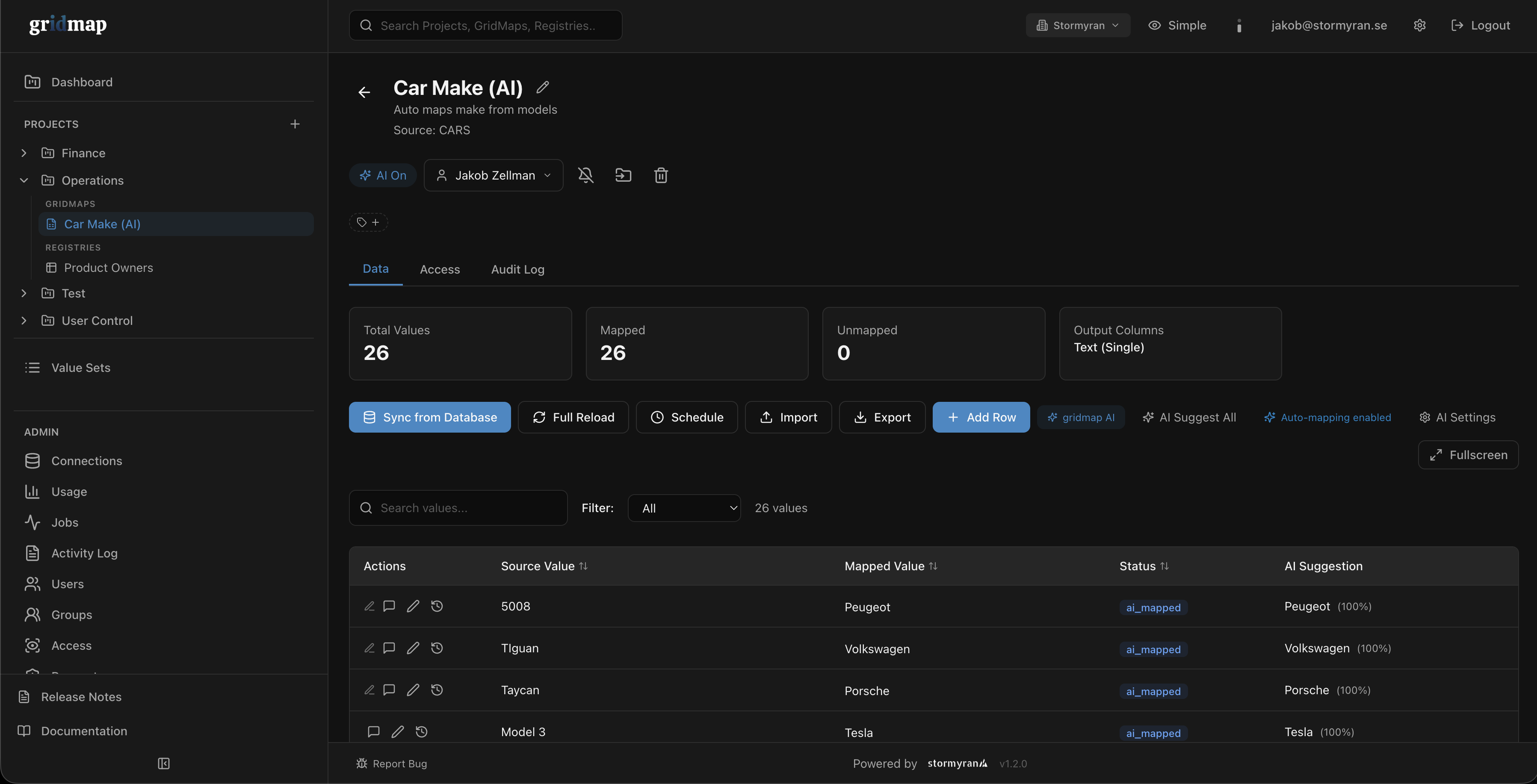Toggle the AI On switch
This screenshot has width=1537, height=784.
382,175
